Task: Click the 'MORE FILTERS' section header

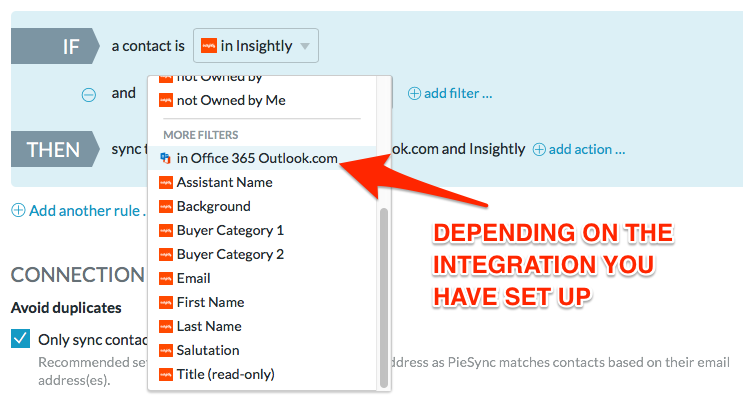Action: [x=200, y=135]
